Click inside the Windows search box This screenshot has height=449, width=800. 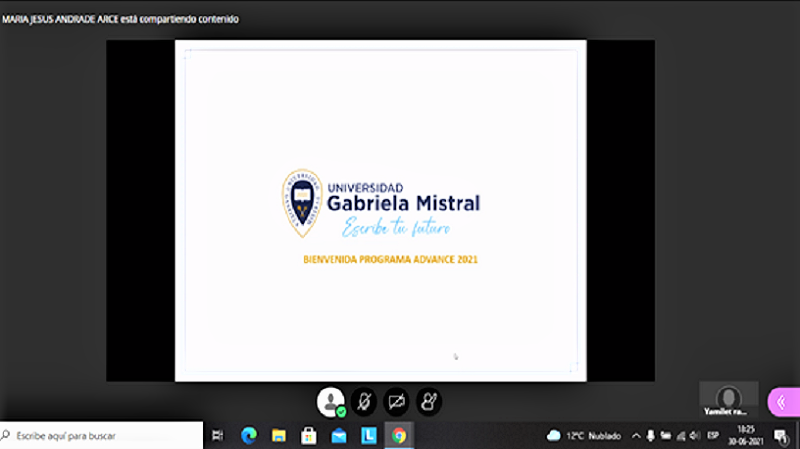point(102,435)
